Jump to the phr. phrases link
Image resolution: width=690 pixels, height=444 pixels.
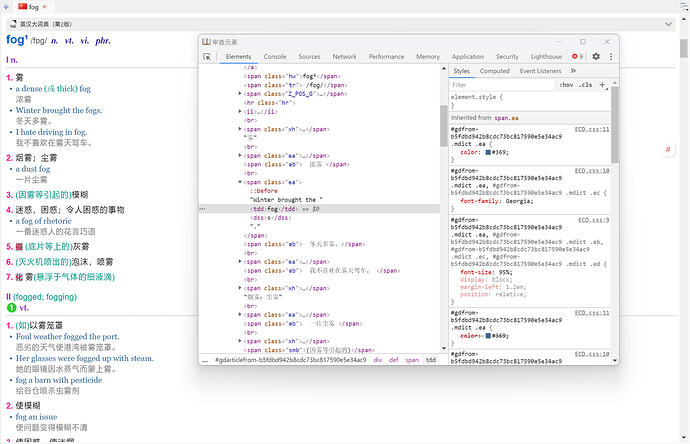(103, 41)
